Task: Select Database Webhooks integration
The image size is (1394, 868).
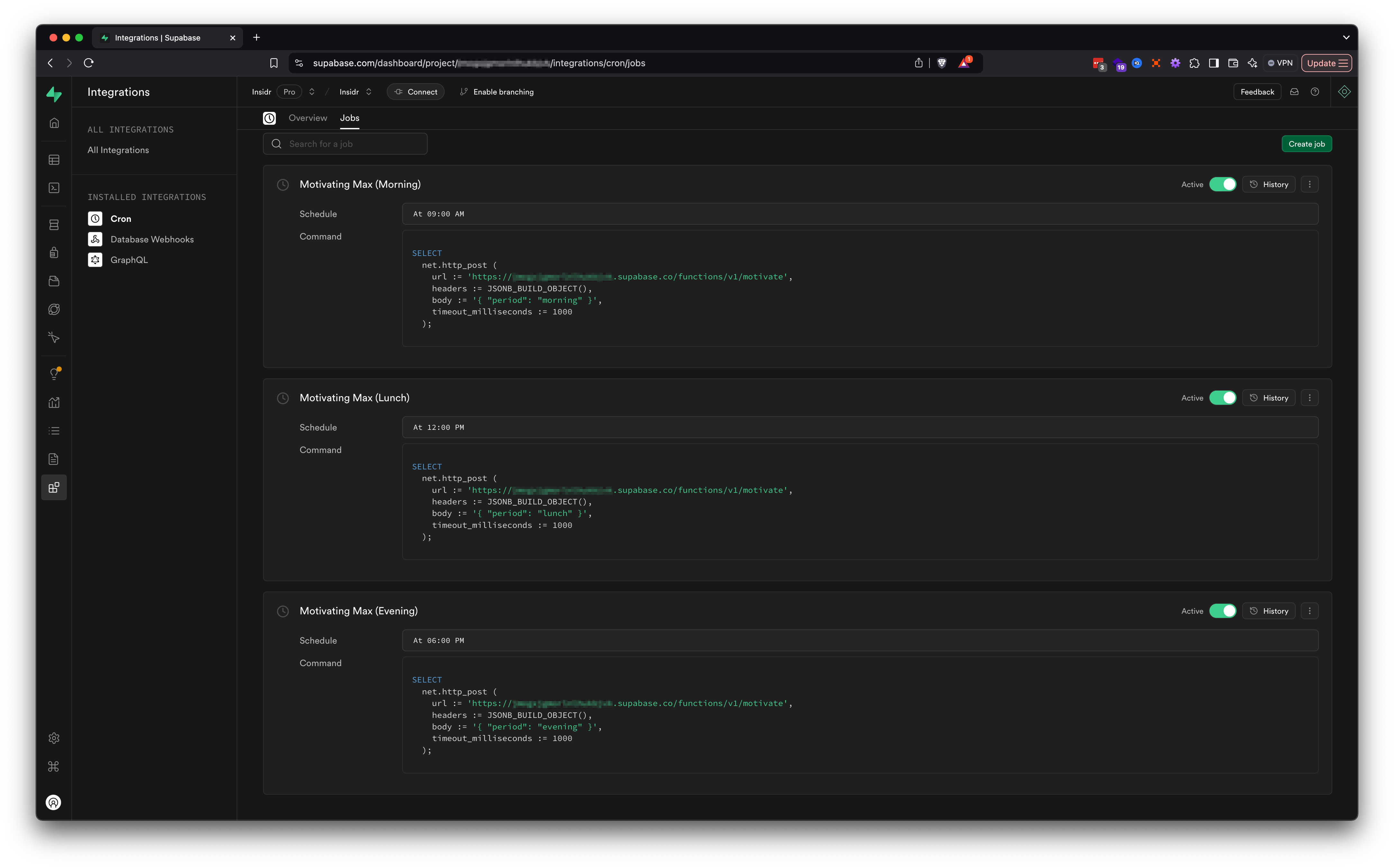Action: pyautogui.click(x=151, y=240)
